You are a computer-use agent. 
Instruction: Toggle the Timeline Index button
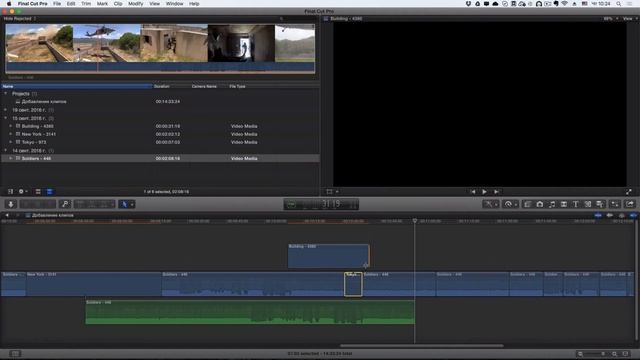point(15,353)
